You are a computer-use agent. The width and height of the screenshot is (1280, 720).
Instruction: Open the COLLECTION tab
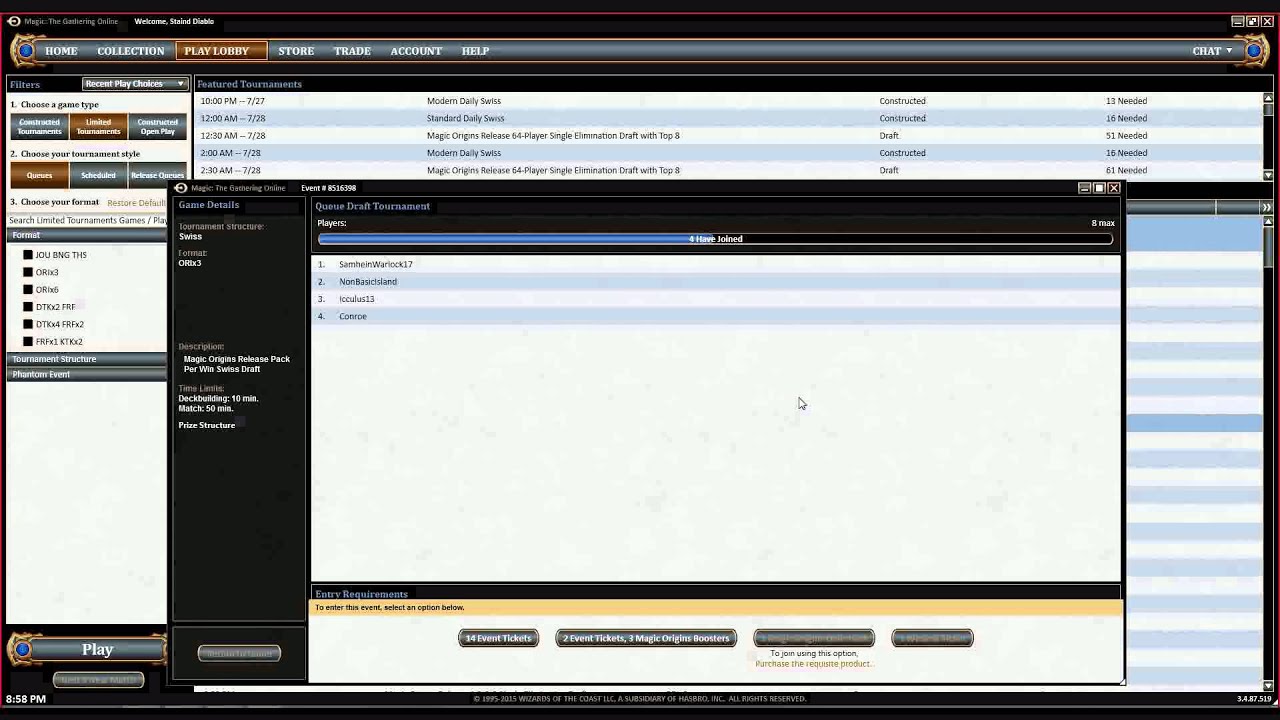tap(131, 51)
